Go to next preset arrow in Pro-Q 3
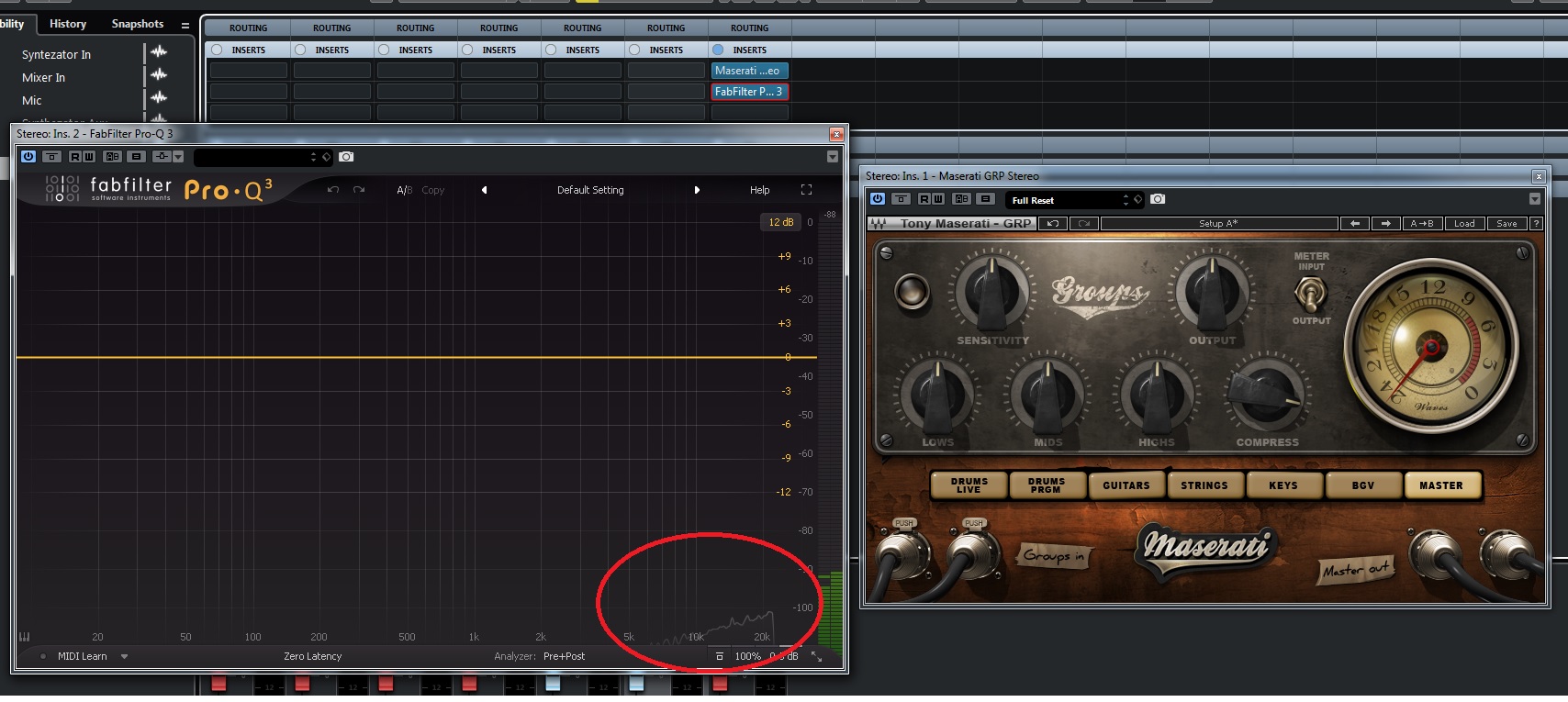The width and height of the screenshot is (1568, 702). click(x=697, y=190)
